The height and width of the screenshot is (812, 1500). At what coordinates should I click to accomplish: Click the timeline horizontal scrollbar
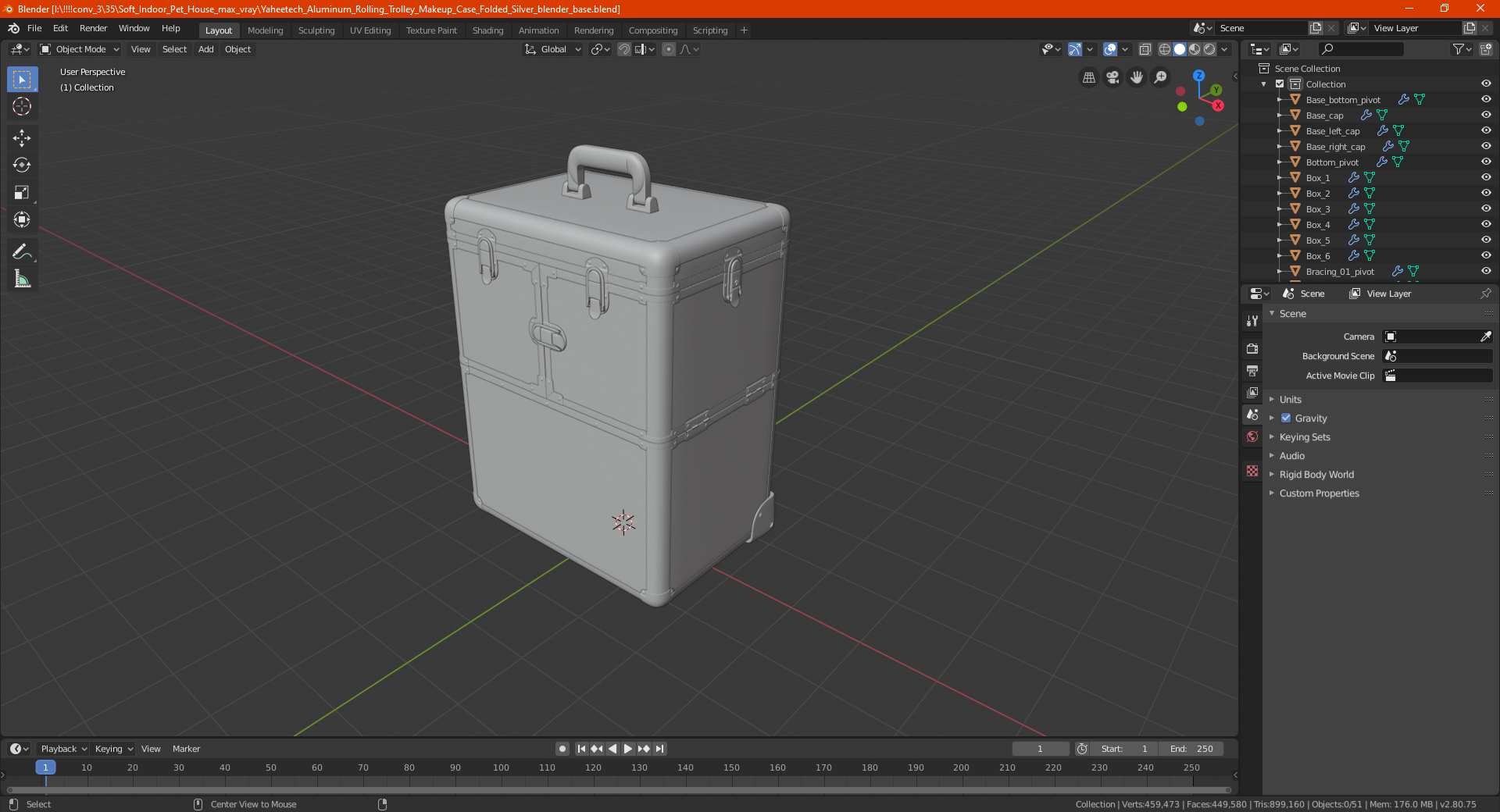617,790
